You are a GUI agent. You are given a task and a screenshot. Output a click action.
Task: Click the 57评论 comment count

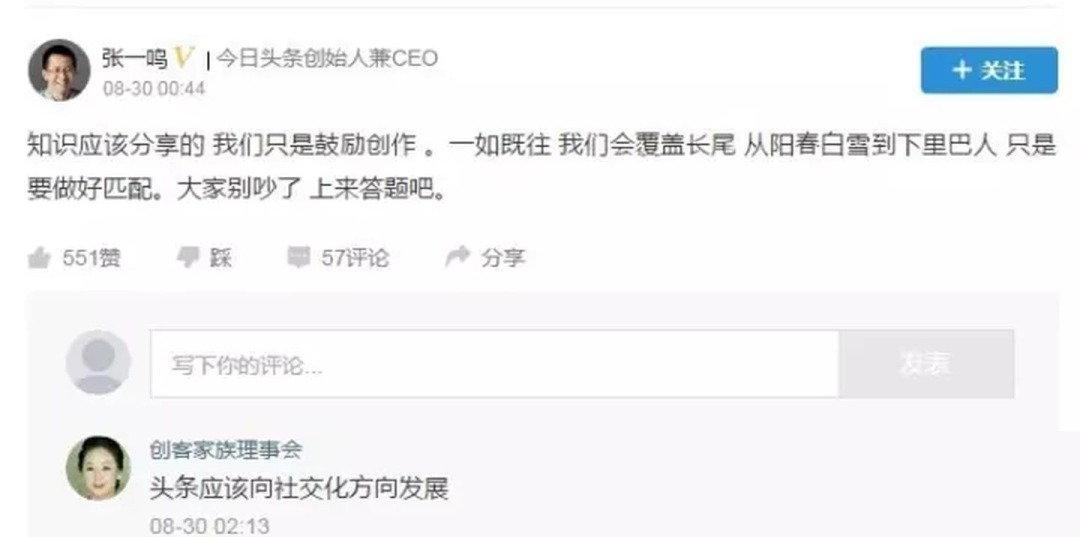355,258
